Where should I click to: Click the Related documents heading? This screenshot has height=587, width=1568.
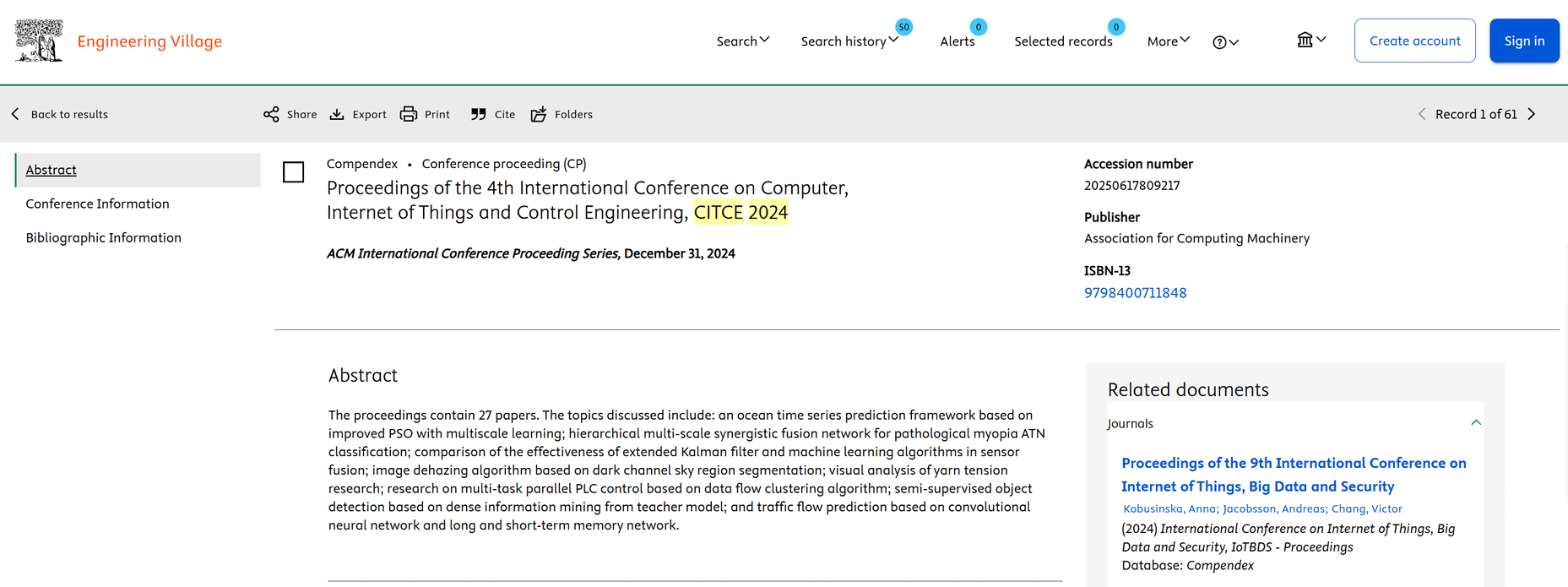tap(1188, 389)
